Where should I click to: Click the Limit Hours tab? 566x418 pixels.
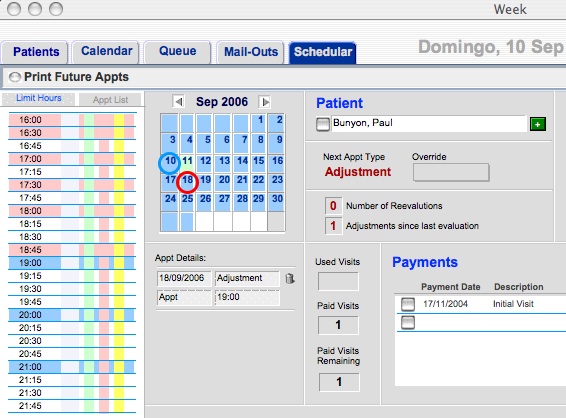click(x=39, y=98)
